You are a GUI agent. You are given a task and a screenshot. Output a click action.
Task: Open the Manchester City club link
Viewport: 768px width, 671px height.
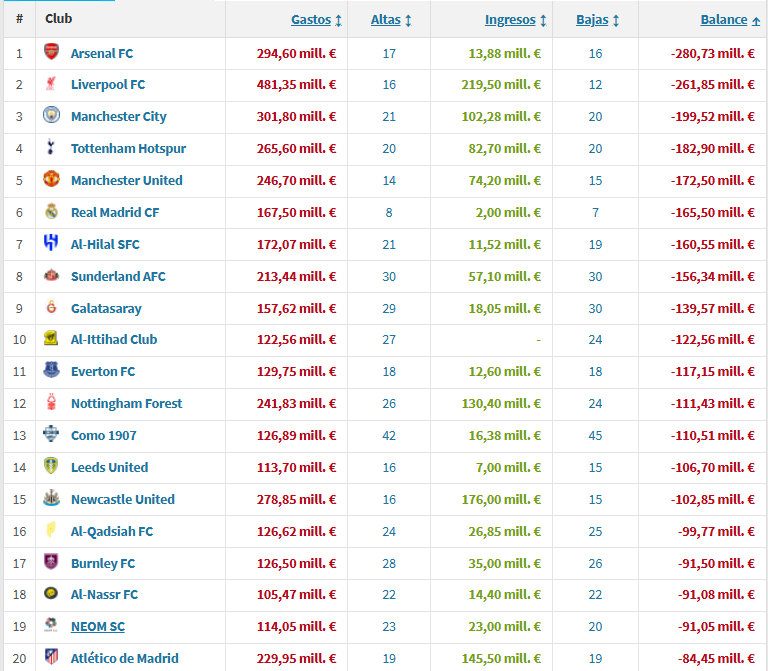click(119, 117)
